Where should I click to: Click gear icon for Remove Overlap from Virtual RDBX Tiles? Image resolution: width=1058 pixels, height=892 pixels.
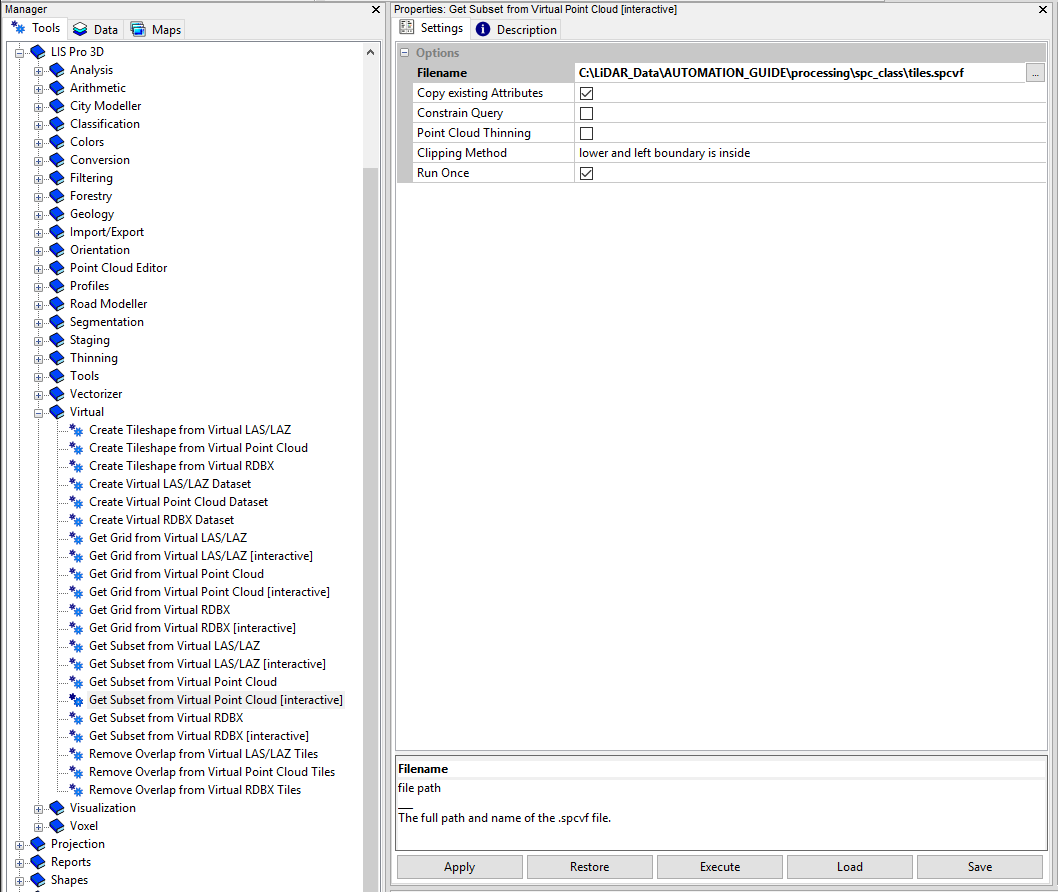coord(77,790)
